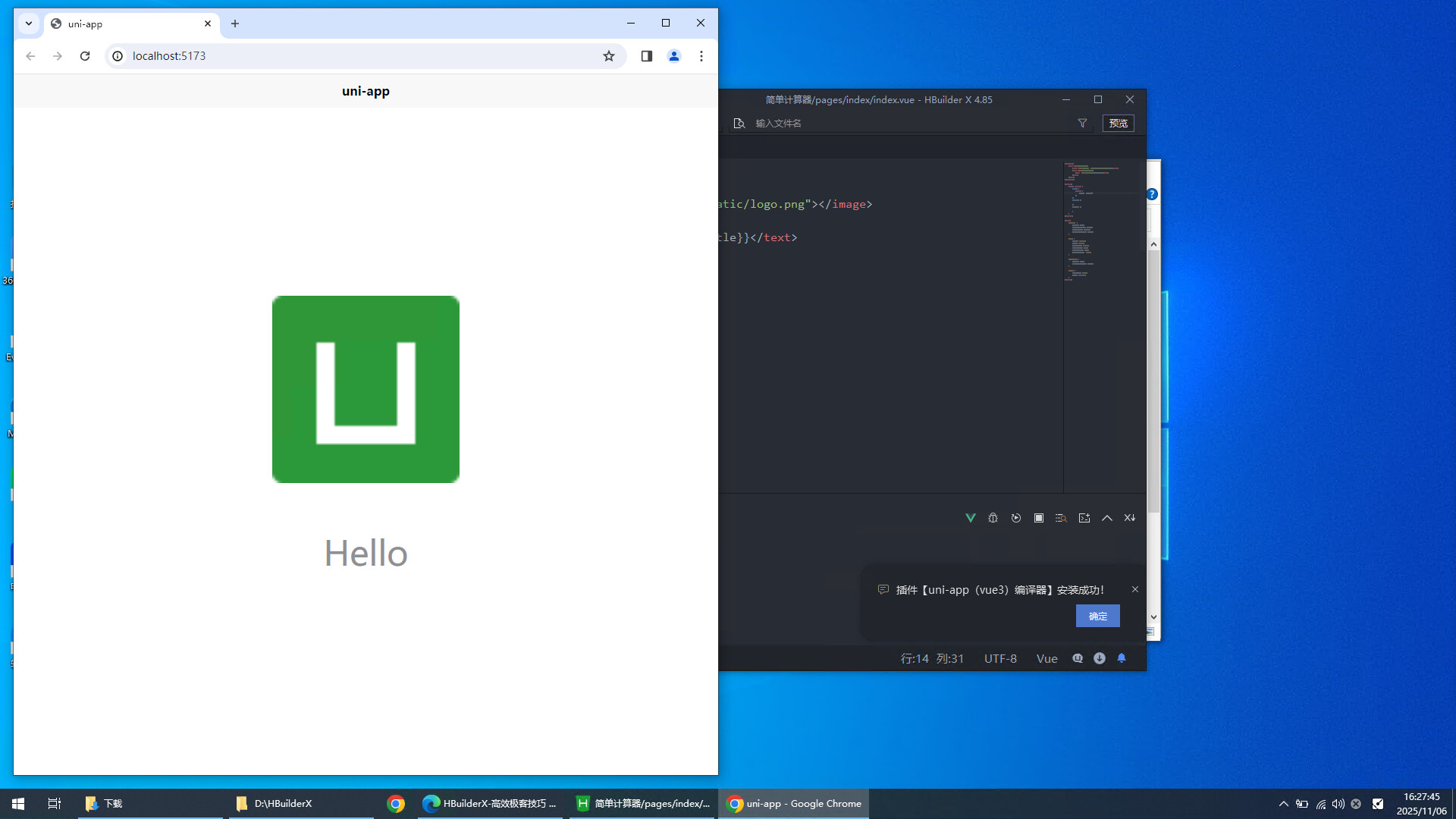The image size is (1456, 819).
Task: Open Chrome tab search dropdown arrow
Action: [x=29, y=24]
